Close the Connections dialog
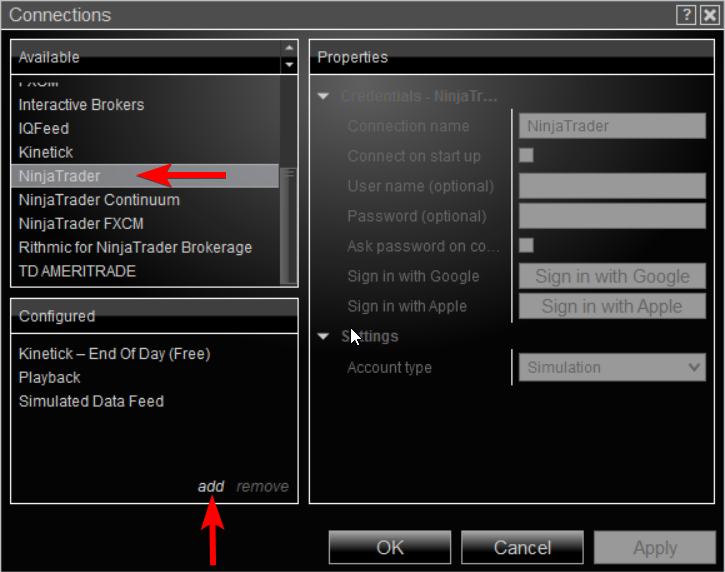Screen dimensions: 725x572 coord(710,15)
